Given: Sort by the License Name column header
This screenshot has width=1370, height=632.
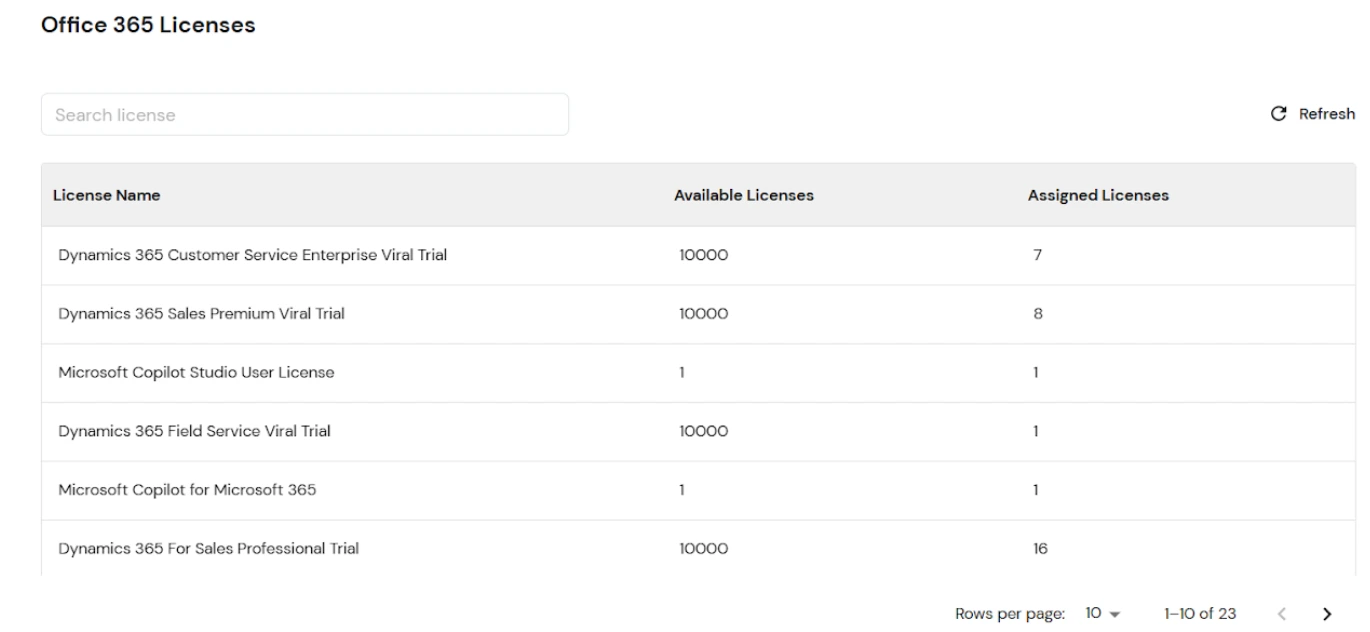Looking at the screenshot, I should [106, 195].
